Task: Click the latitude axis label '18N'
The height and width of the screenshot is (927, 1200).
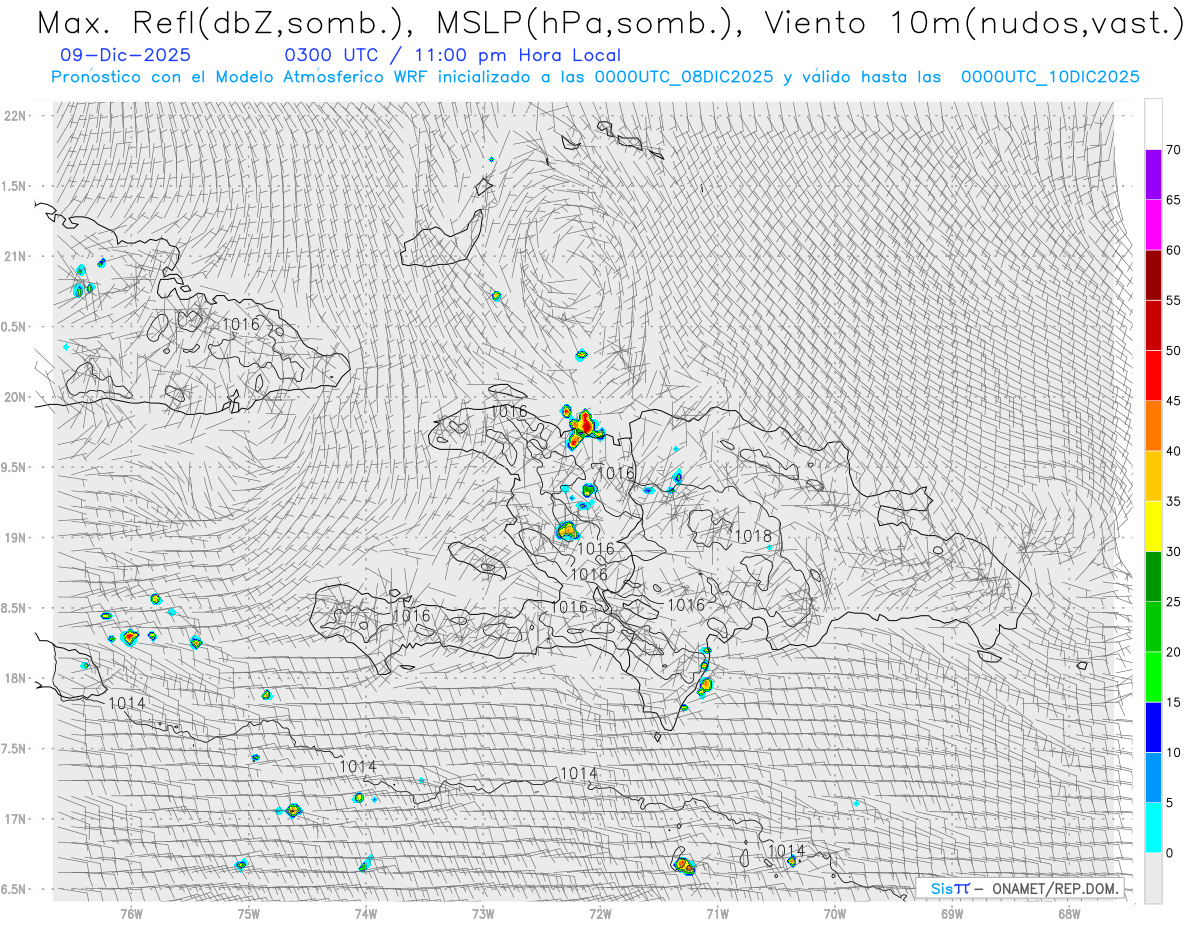Action: [x=15, y=678]
